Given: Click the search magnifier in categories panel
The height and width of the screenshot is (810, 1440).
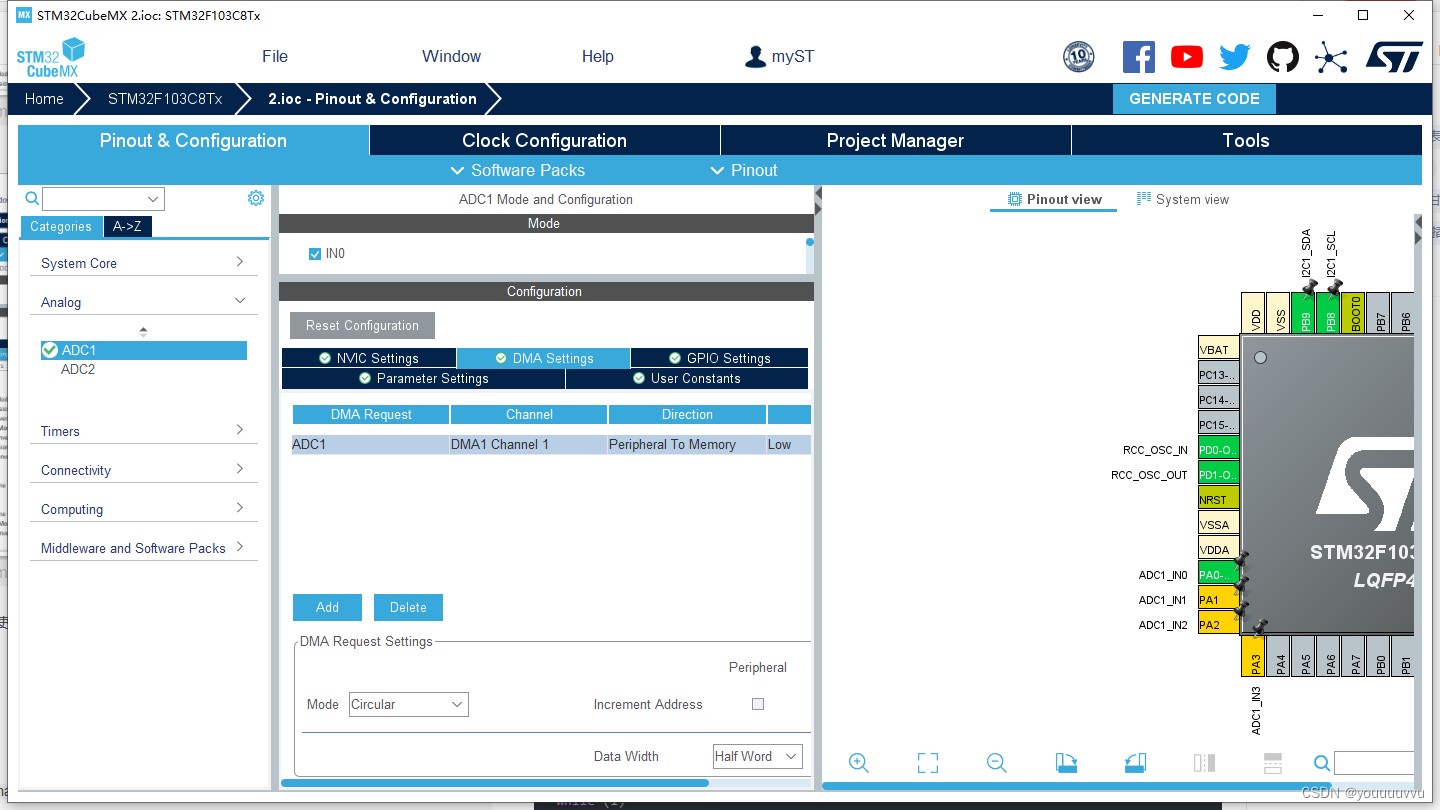Looking at the screenshot, I should [32, 198].
